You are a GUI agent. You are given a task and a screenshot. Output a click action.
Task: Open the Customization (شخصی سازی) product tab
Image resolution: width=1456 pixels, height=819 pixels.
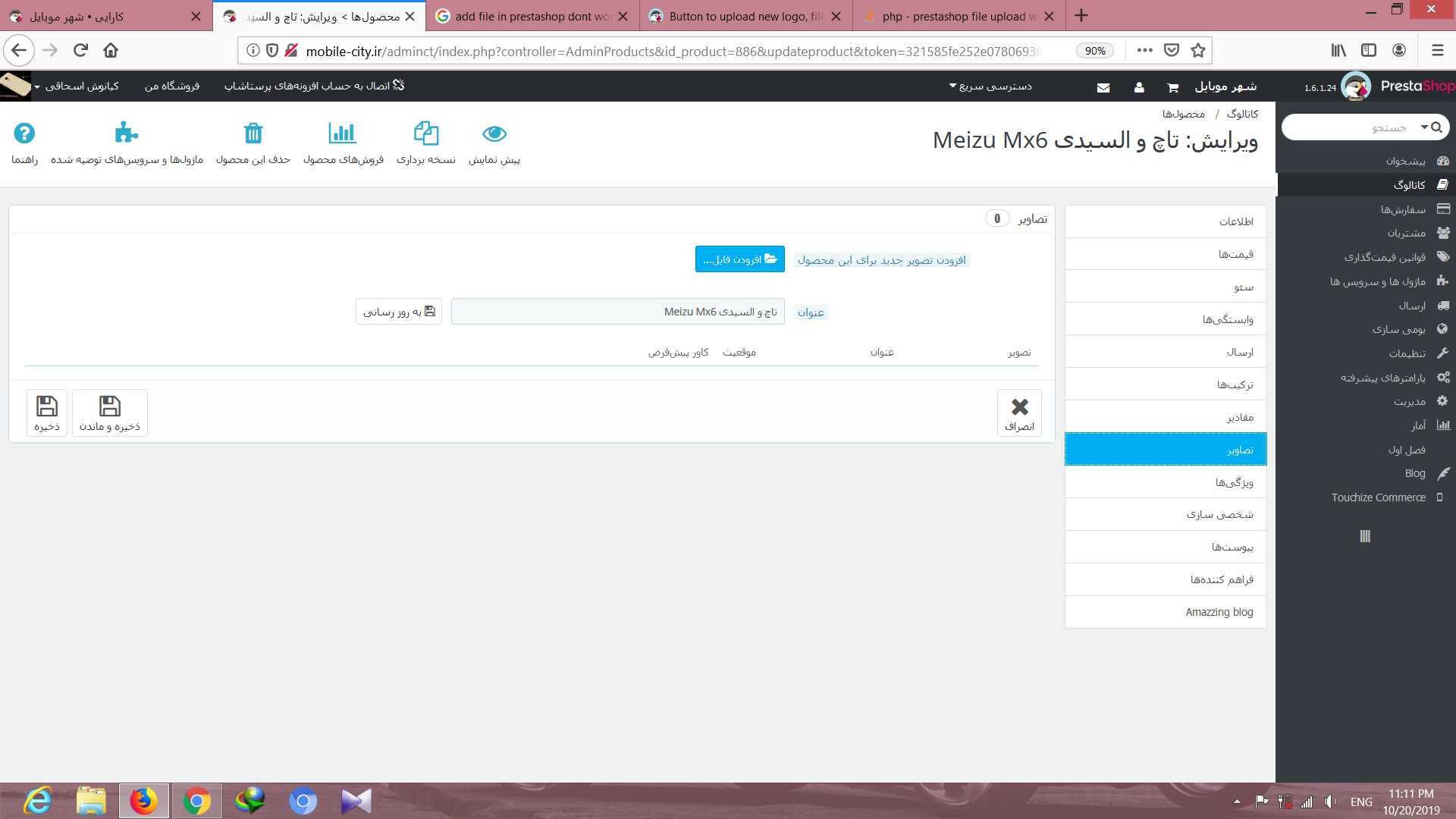pyautogui.click(x=1166, y=514)
